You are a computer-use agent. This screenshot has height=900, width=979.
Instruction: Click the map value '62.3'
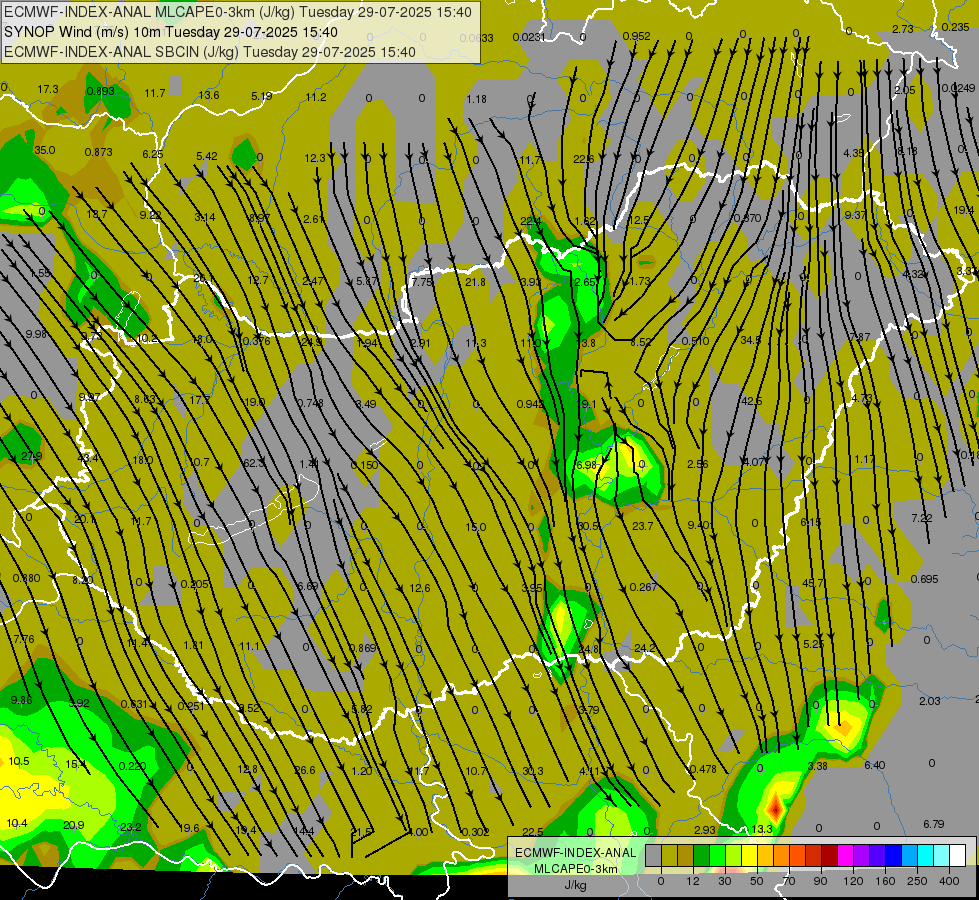pos(253,463)
